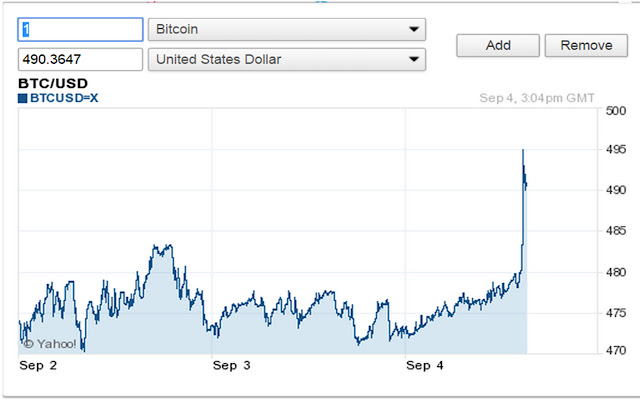Click the © Yahoo! copyright mark
This screenshot has width=640, height=400.
pos(48,343)
